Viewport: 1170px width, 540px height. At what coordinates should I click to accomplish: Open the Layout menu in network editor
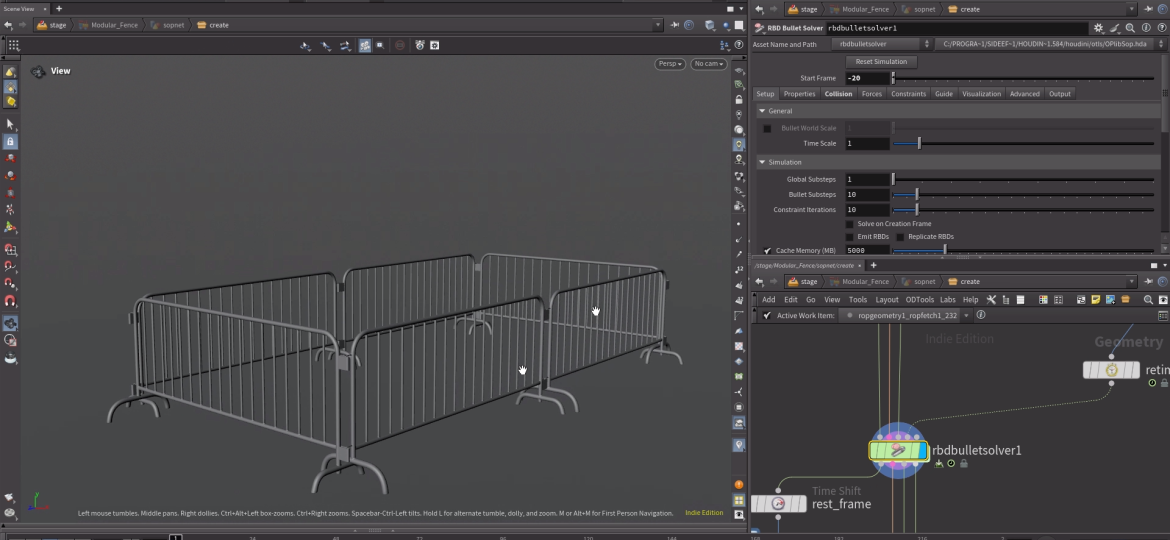tap(886, 299)
